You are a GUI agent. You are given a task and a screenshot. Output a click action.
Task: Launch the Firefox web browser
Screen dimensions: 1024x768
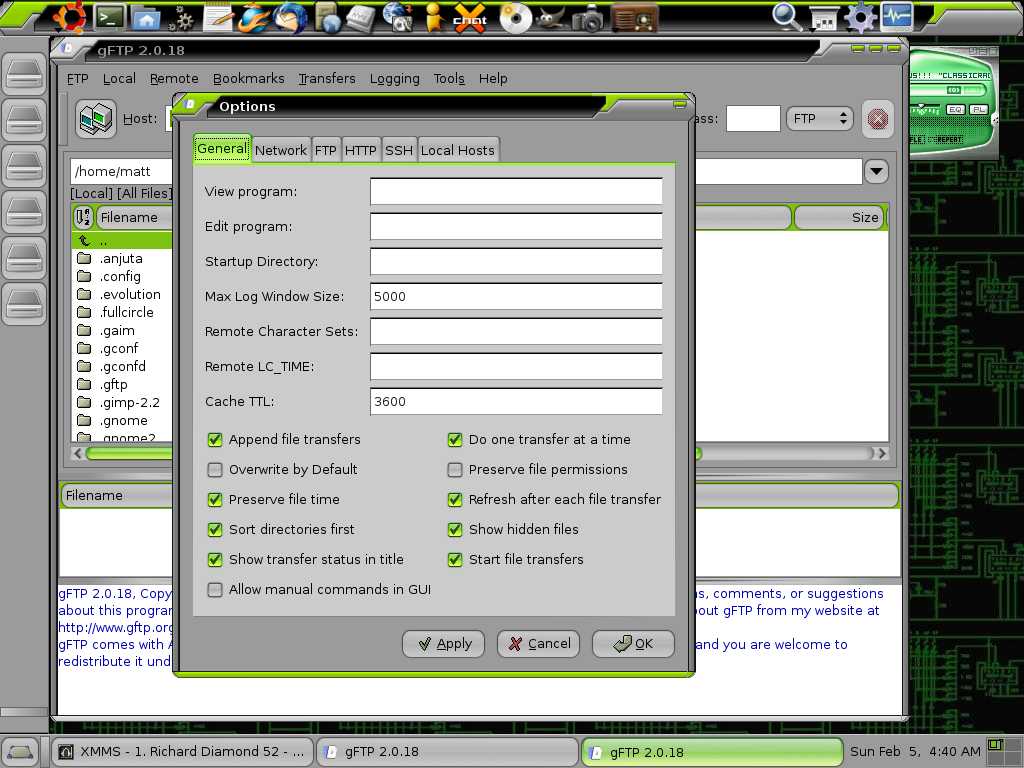253,18
